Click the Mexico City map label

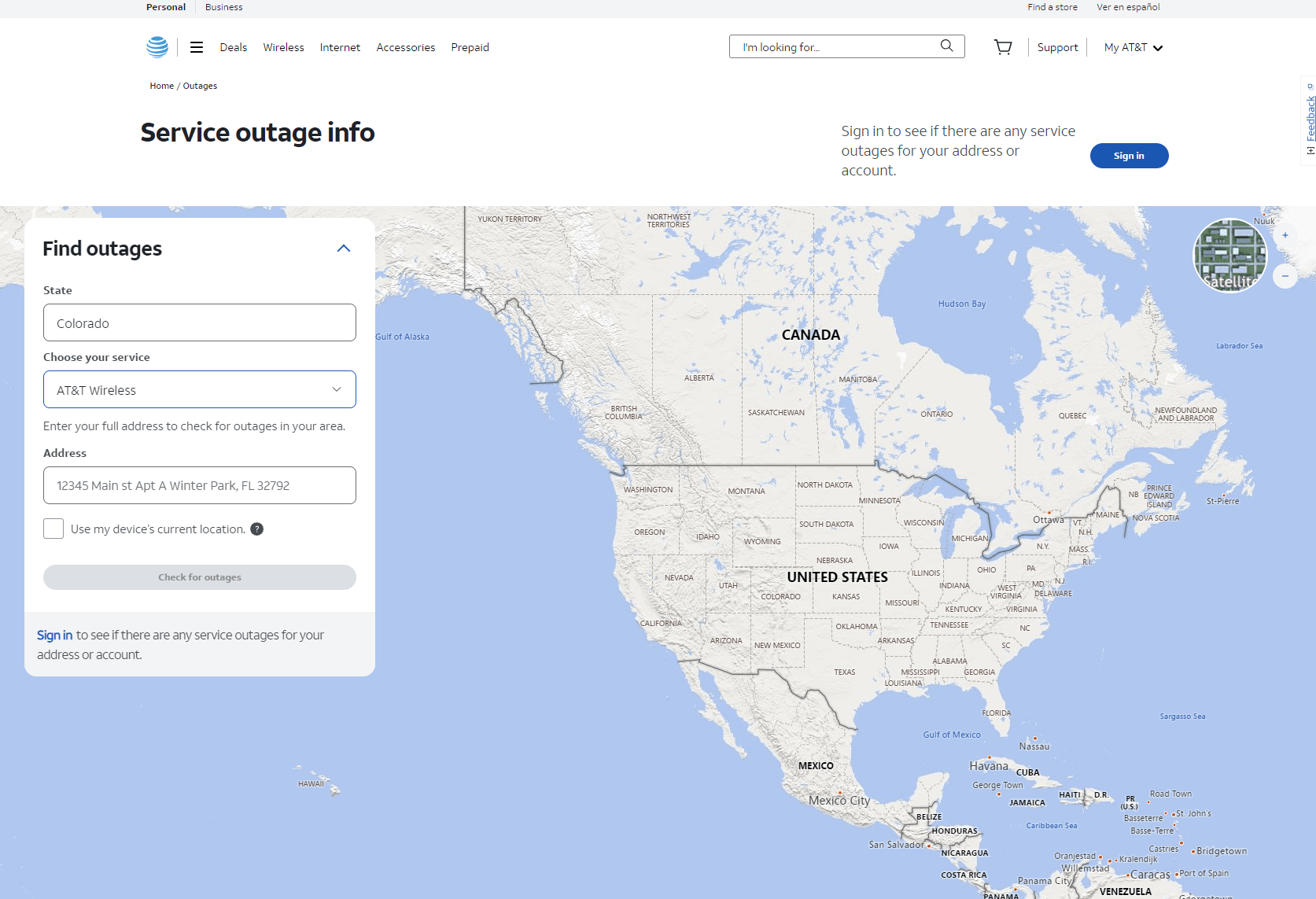pos(839,801)
